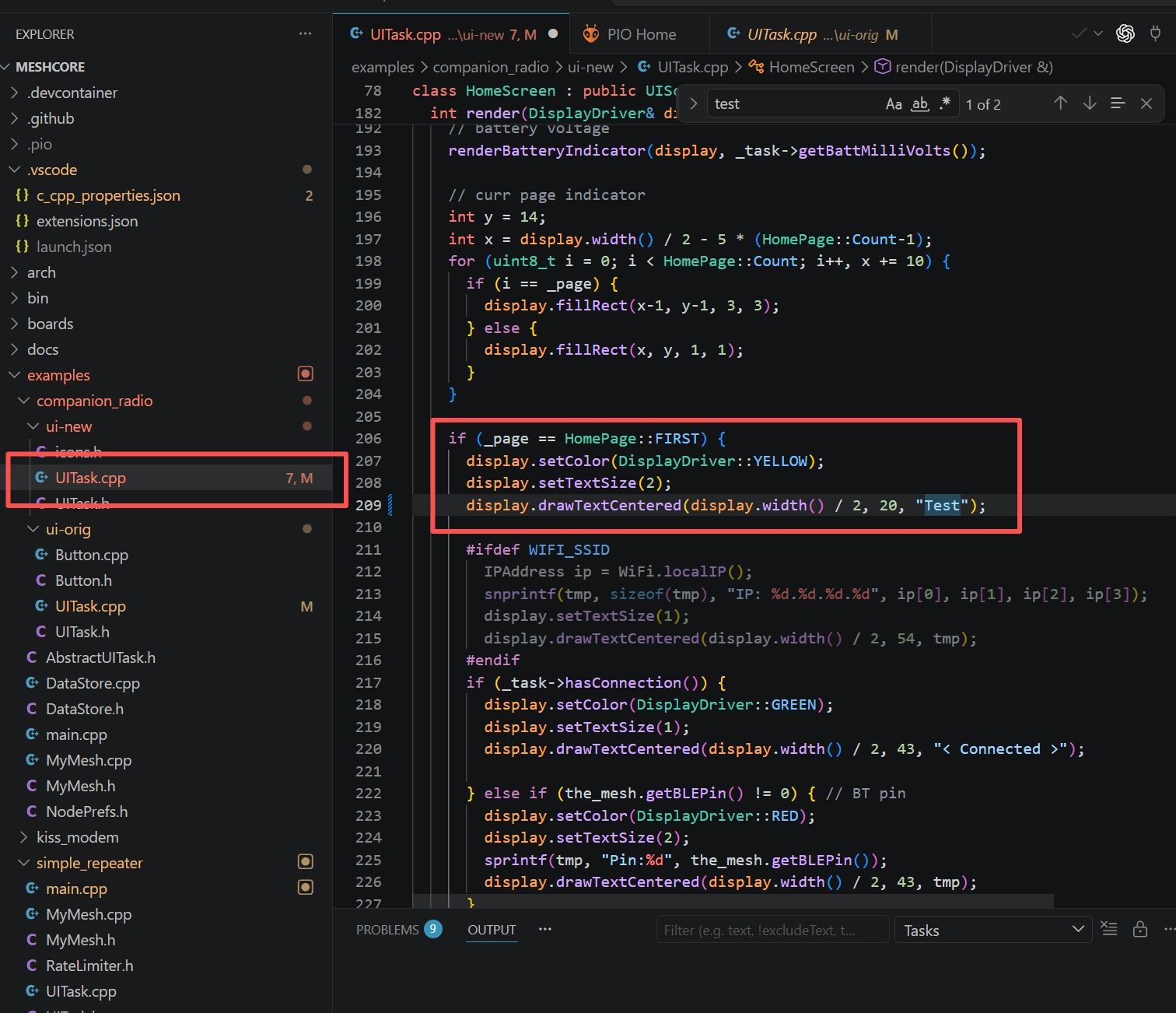Screen dimensions: 1176x1013
Task: Go to previous match in find widget
Action: (1060, 103)
